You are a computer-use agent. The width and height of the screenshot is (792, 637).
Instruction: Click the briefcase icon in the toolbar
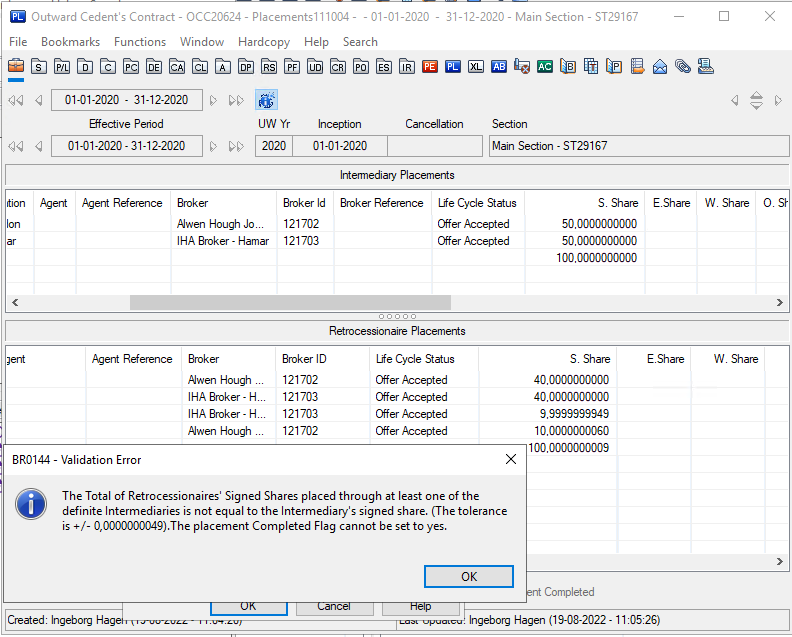tap(16, 66)
